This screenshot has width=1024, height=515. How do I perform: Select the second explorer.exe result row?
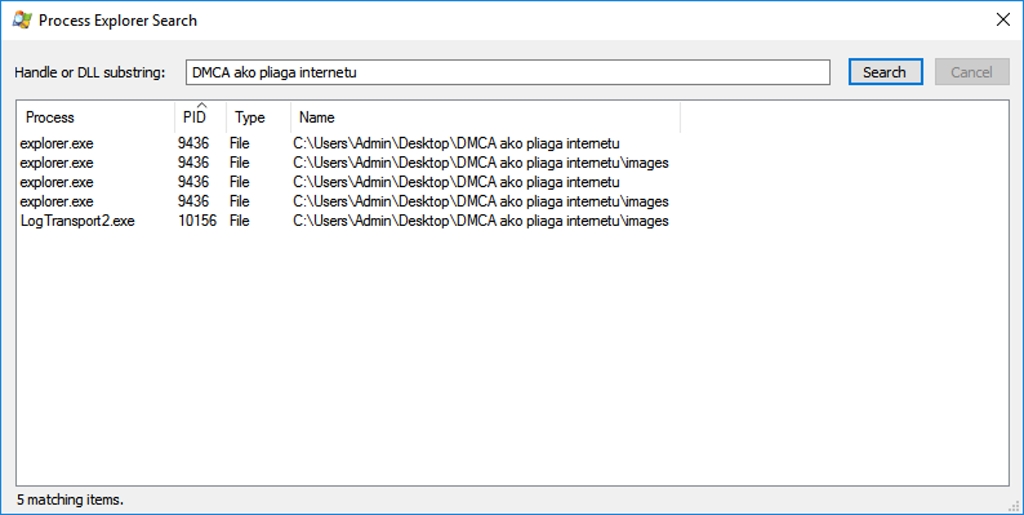[57, 163]
